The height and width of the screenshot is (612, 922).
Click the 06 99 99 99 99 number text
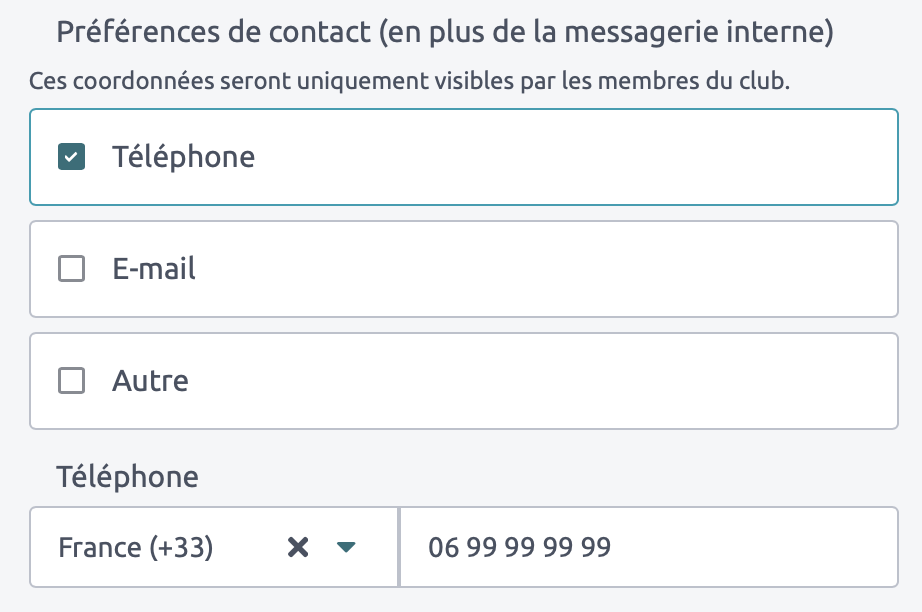tap(519, 547)
